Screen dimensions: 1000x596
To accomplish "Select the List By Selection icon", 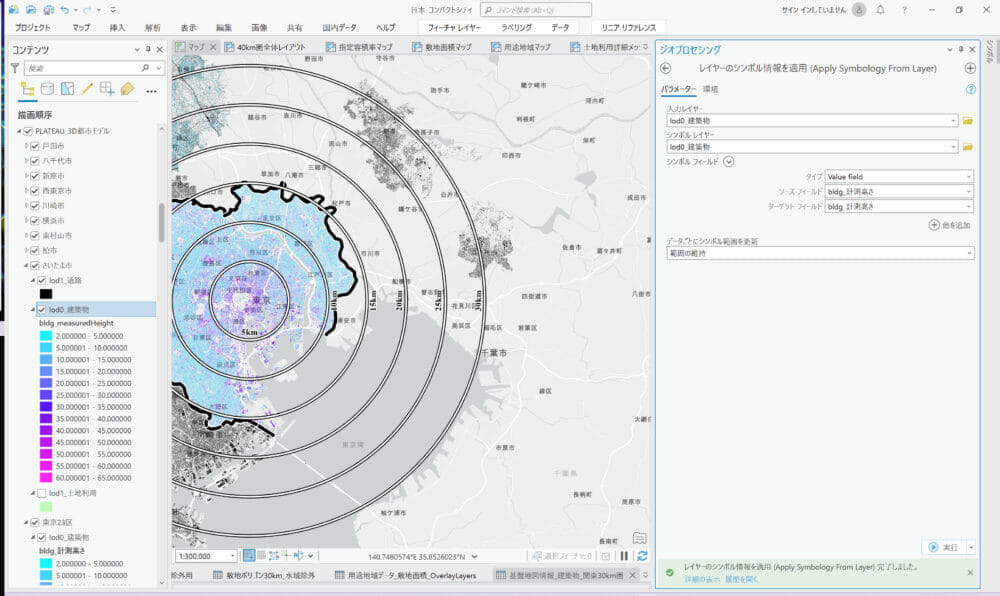I will (x=67, y=89).
